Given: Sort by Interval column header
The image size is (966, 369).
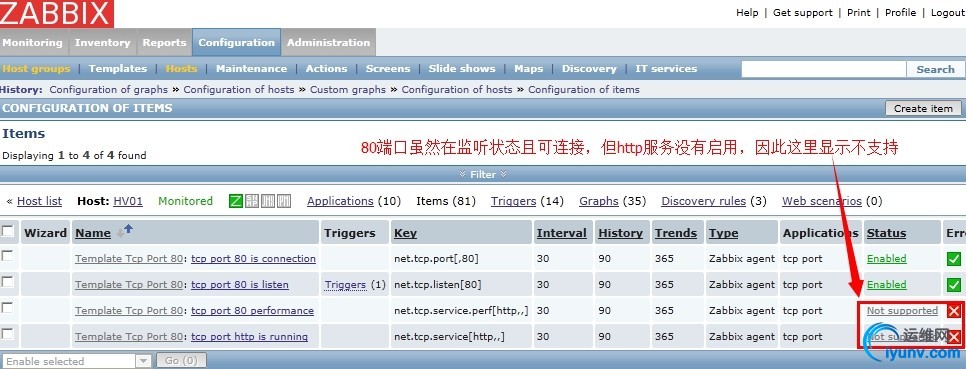Looking at the screenshot, I should tap(561, 233).
